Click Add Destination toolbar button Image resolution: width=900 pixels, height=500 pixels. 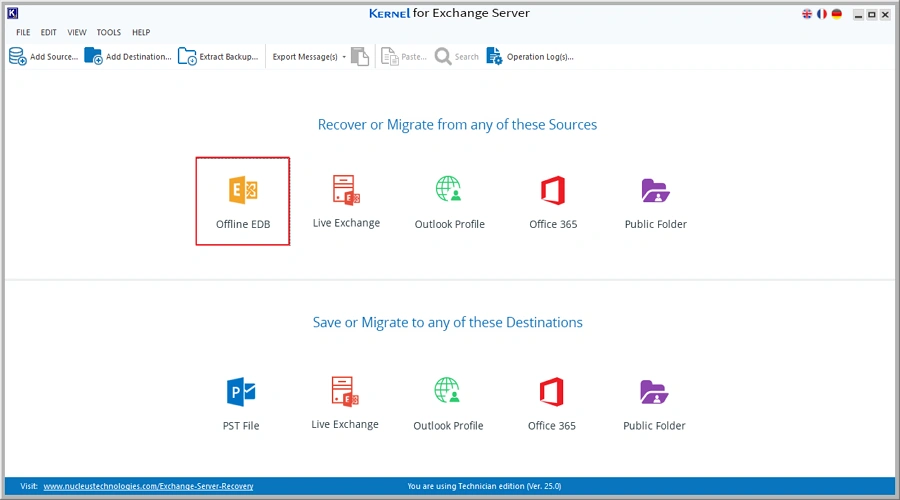(x=127, y=56)
